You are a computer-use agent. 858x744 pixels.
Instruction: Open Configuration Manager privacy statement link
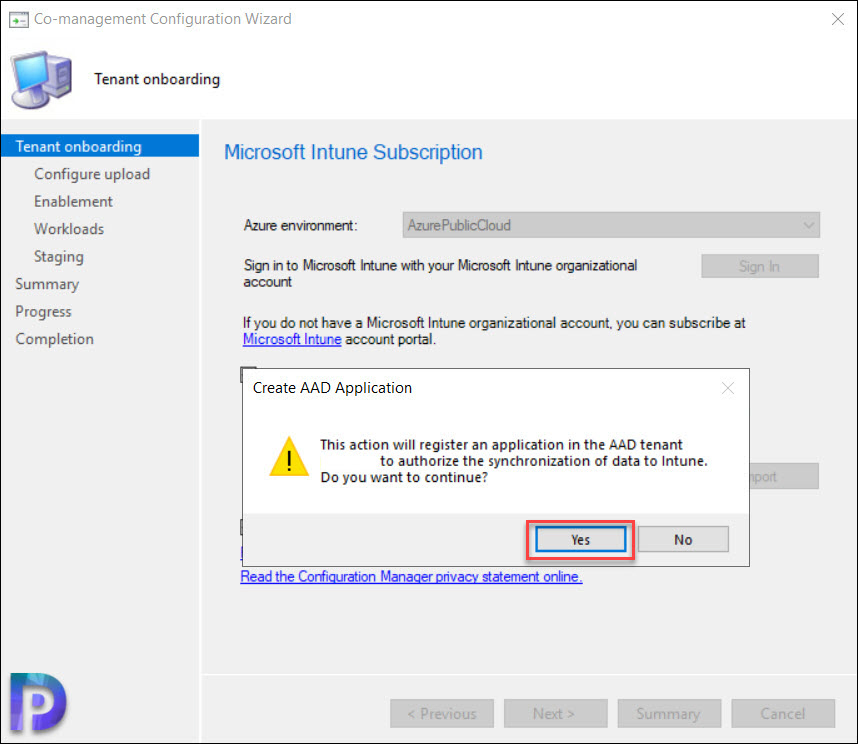(411, 577)
